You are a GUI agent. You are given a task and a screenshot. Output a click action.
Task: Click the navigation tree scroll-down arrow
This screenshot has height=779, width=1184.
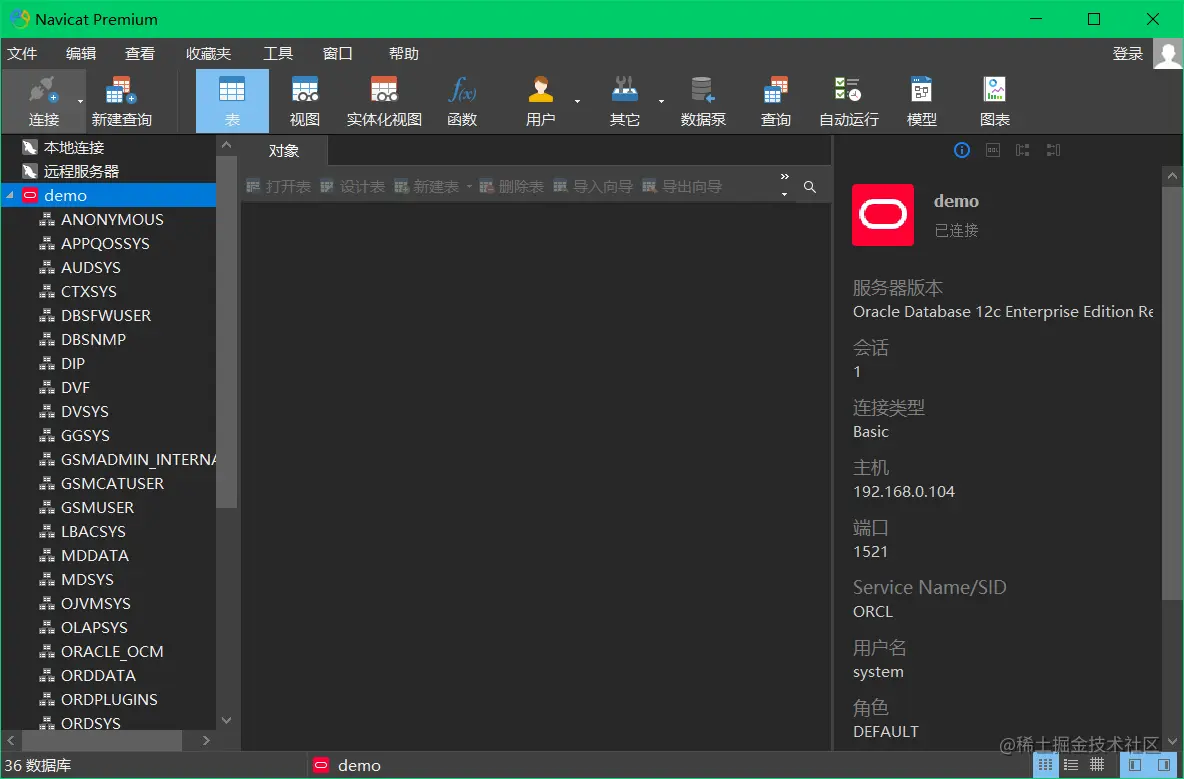point(227,721)
